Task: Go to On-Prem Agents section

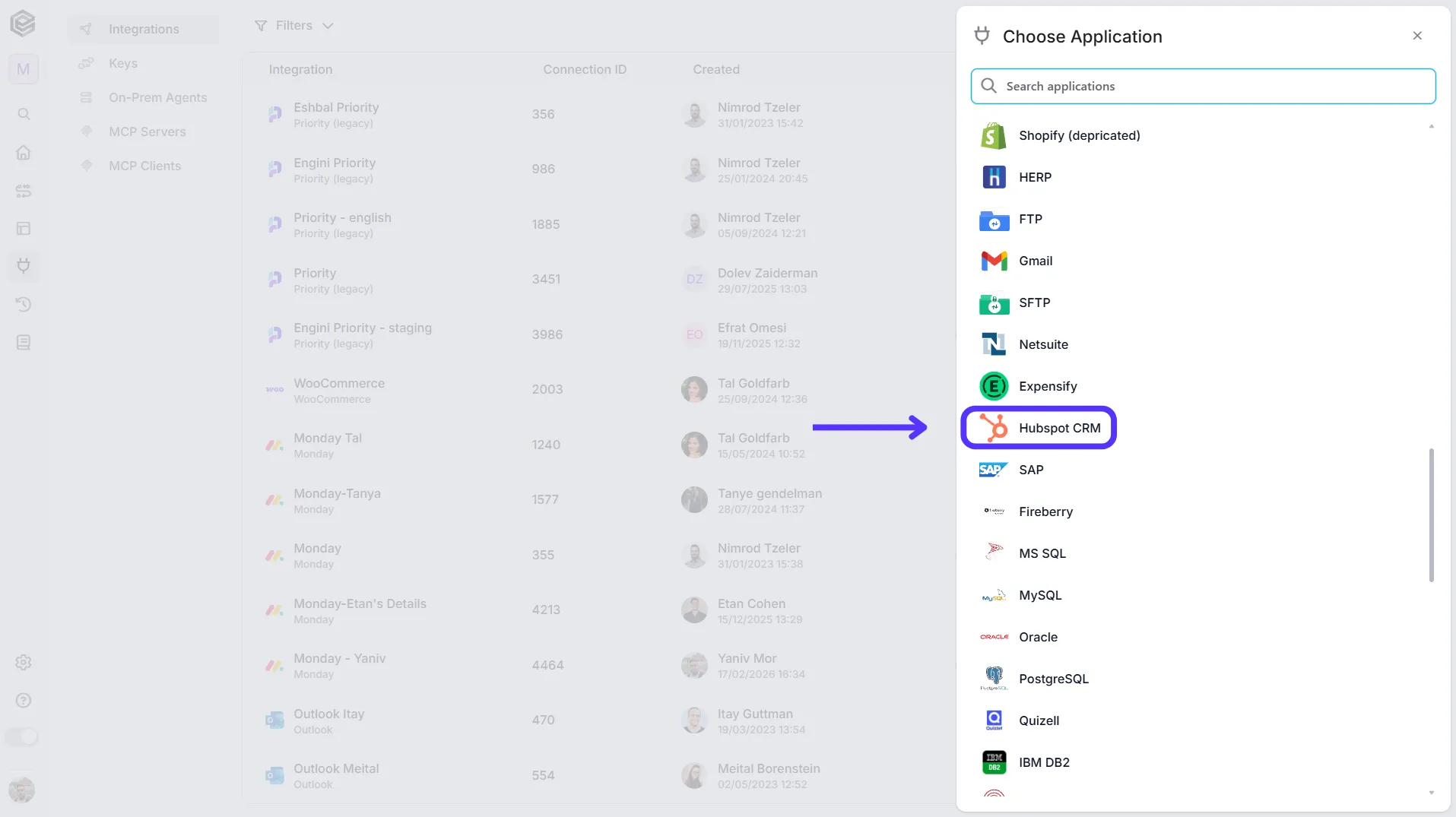Action: [157, 97]
